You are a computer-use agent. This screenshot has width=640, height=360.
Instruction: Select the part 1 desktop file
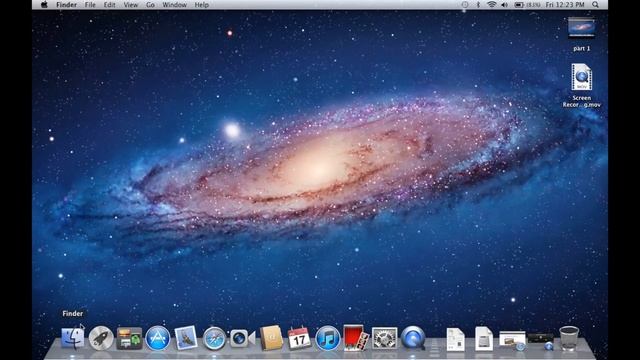(581, 34)
